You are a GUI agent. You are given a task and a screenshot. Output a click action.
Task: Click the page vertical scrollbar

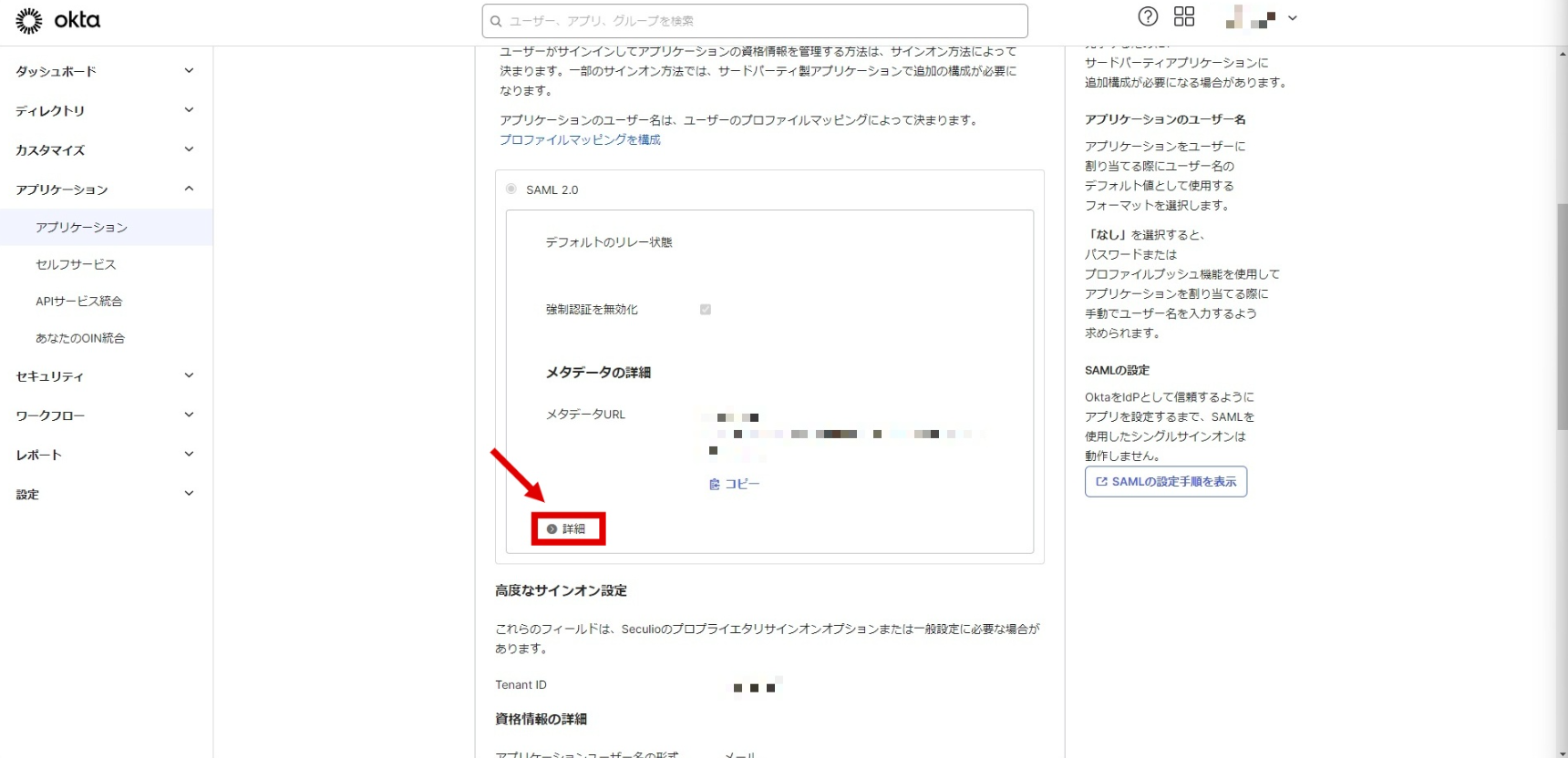pyautogui.click(x=1562, y=364)
